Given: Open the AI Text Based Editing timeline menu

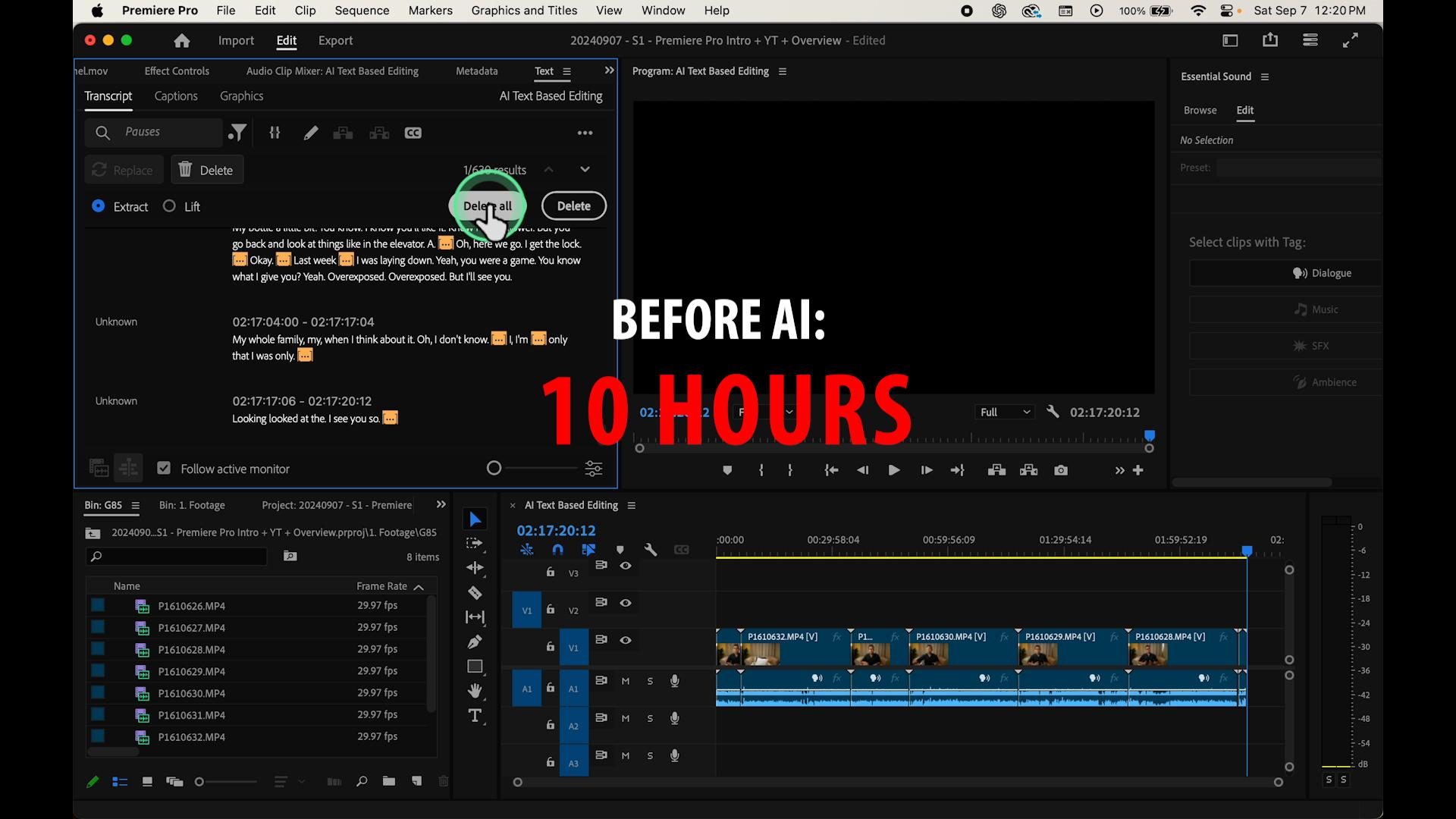Looking at the screenshot, I should pos(631,506).
